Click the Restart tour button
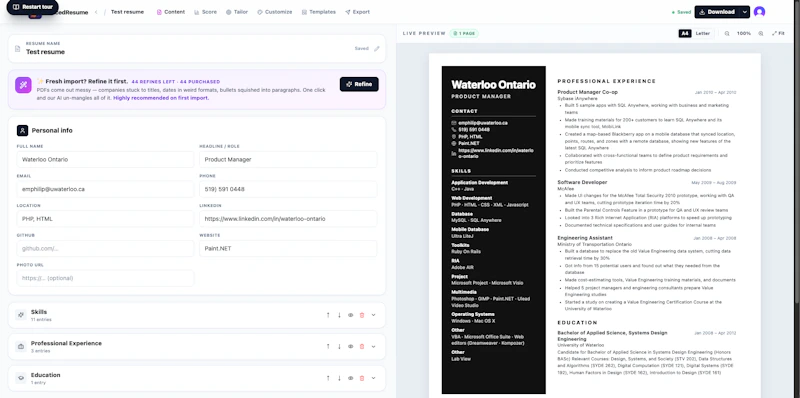Viewport: 800px width, 398px height. pyautogui.click(x=32, y=7)
